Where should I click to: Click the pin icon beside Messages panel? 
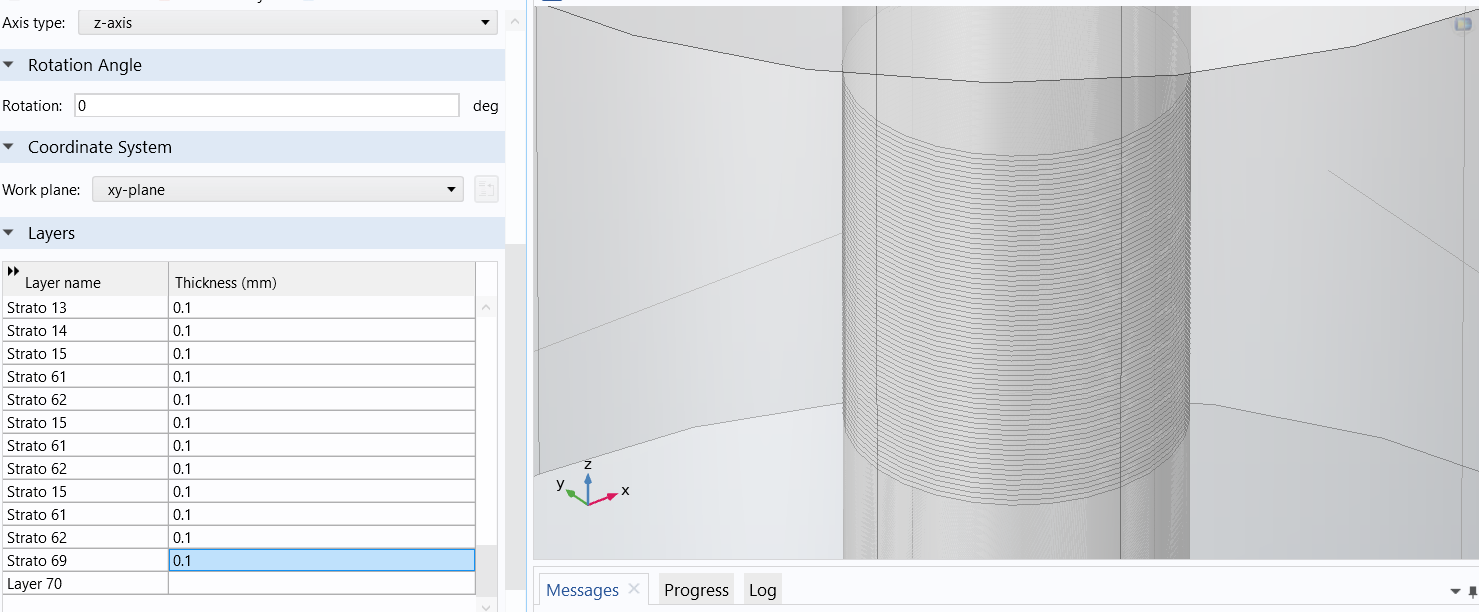[x=1472, y=592]
